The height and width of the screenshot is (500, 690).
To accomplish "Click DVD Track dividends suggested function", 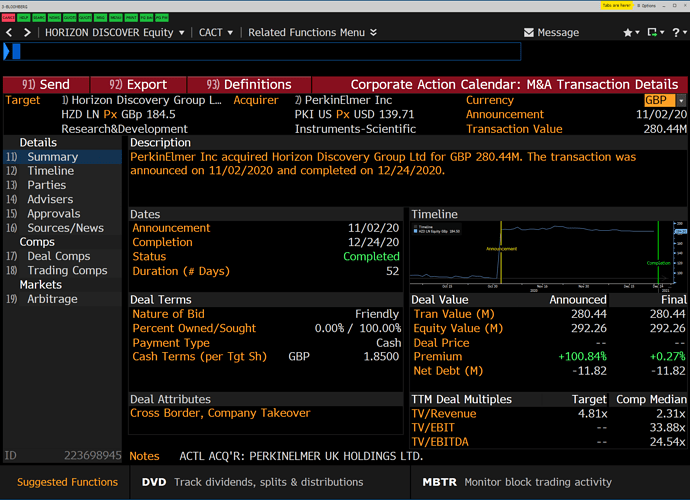I will point(252,482).
